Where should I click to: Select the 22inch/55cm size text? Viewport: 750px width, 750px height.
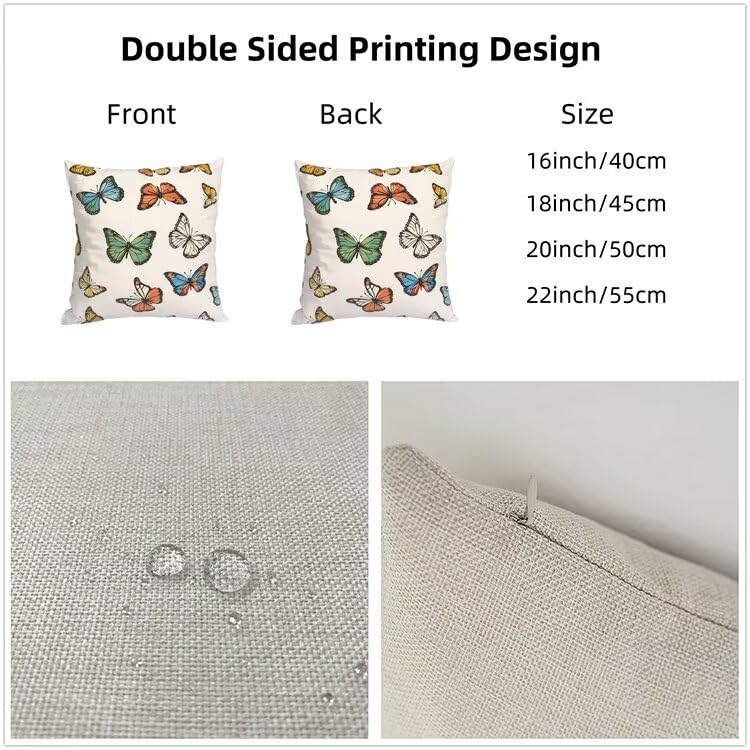(x=596, y=295)
